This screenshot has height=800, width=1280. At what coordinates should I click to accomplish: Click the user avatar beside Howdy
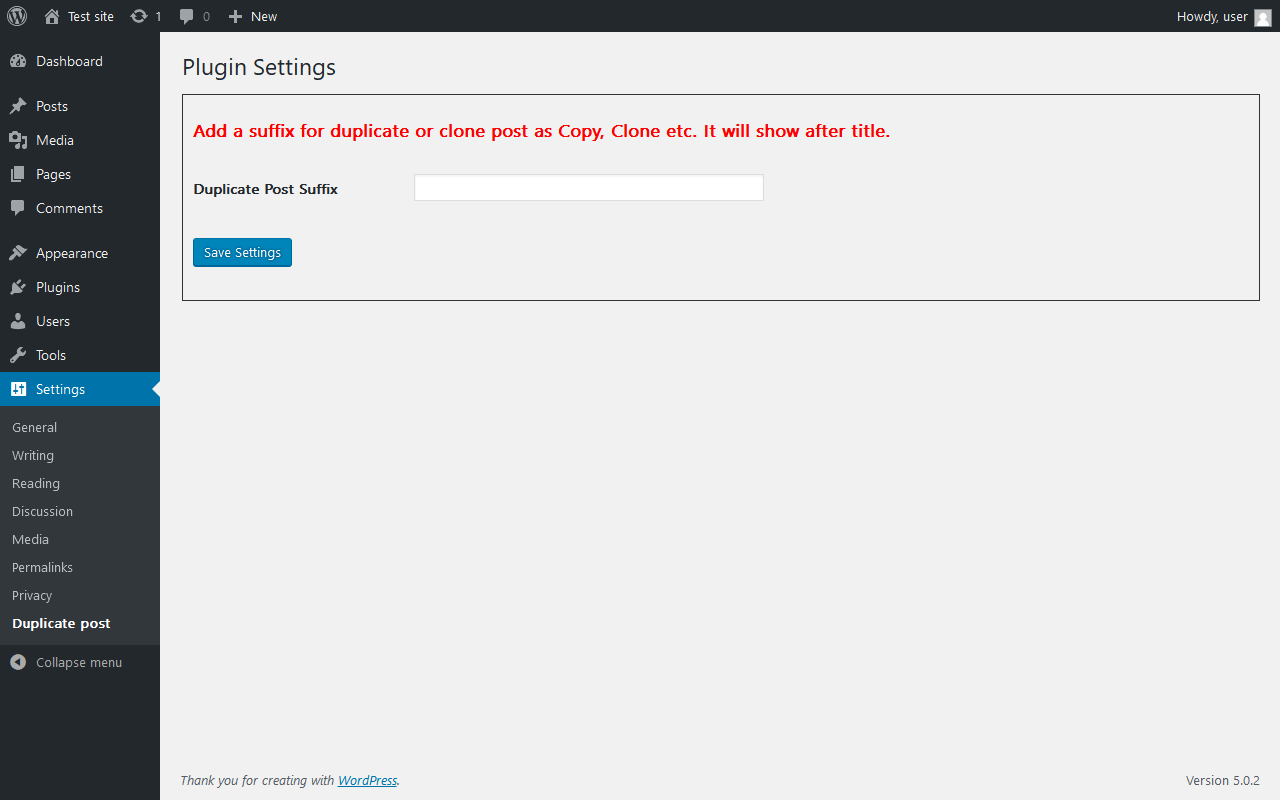pyautogui.click(x=1263, y=17)
